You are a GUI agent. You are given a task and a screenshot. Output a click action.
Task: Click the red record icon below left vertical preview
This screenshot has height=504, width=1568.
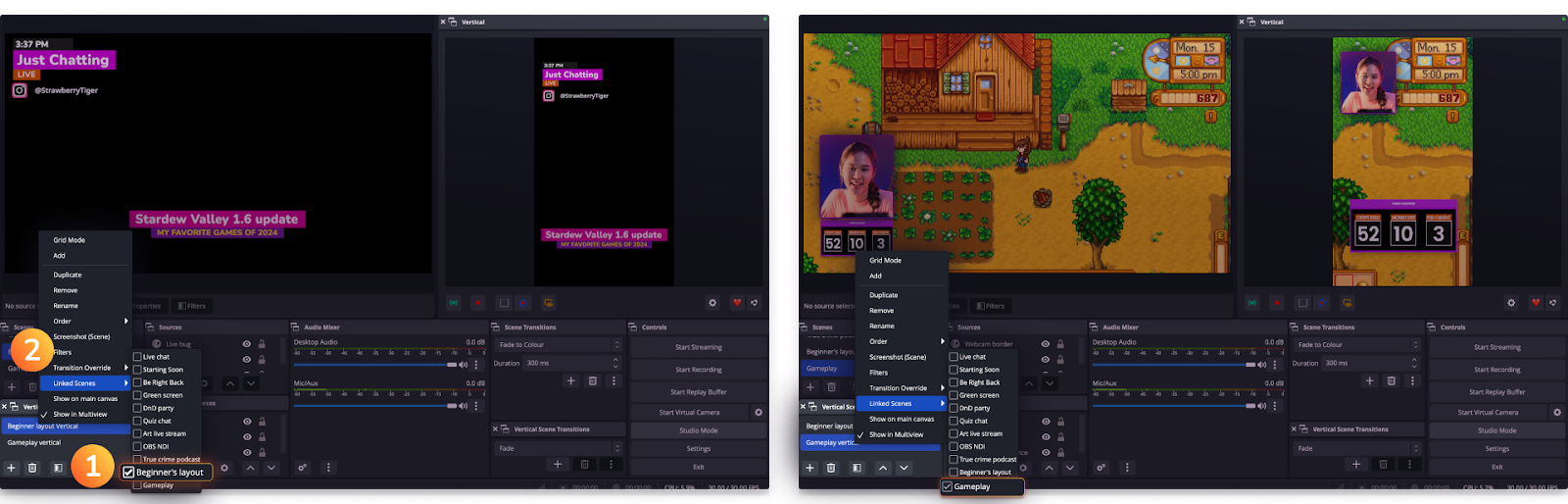coord(478,303)
